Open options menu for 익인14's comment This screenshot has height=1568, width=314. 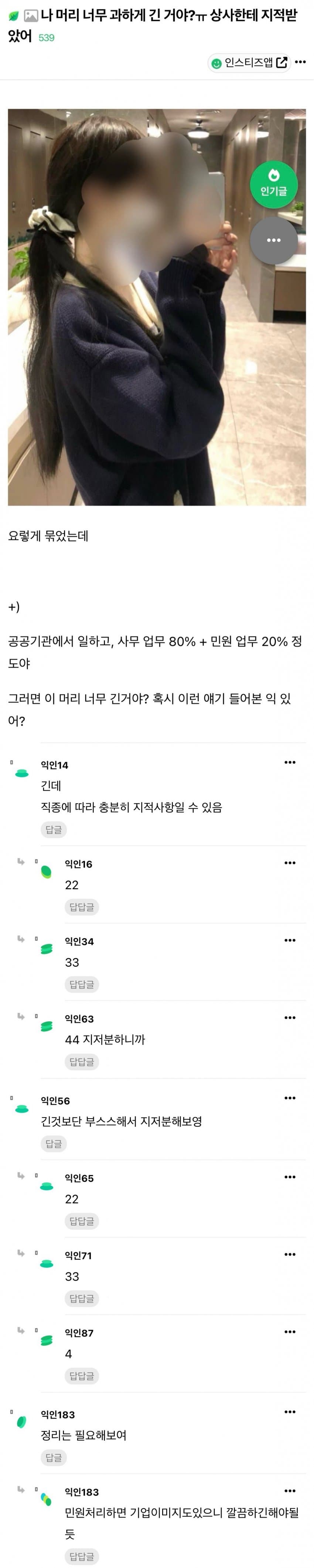coord(290,762)
